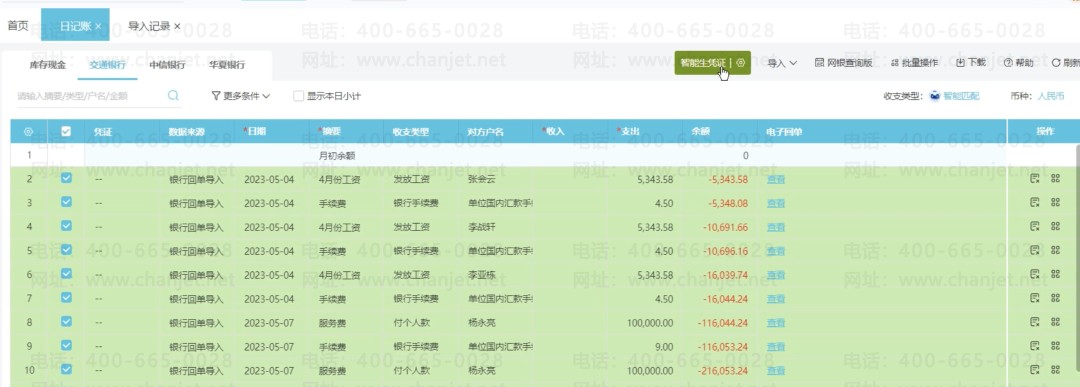Open 网银查询版 online banking query
Viewport: 1080px width, 387px height.
(x=843, y=63)
